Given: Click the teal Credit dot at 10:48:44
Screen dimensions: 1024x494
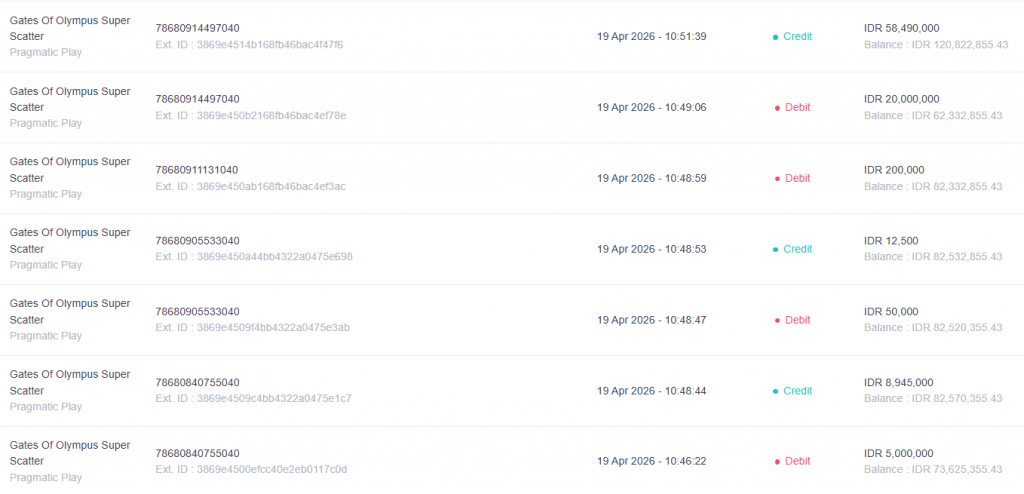Looking at the screenshot, I should 775,392.
